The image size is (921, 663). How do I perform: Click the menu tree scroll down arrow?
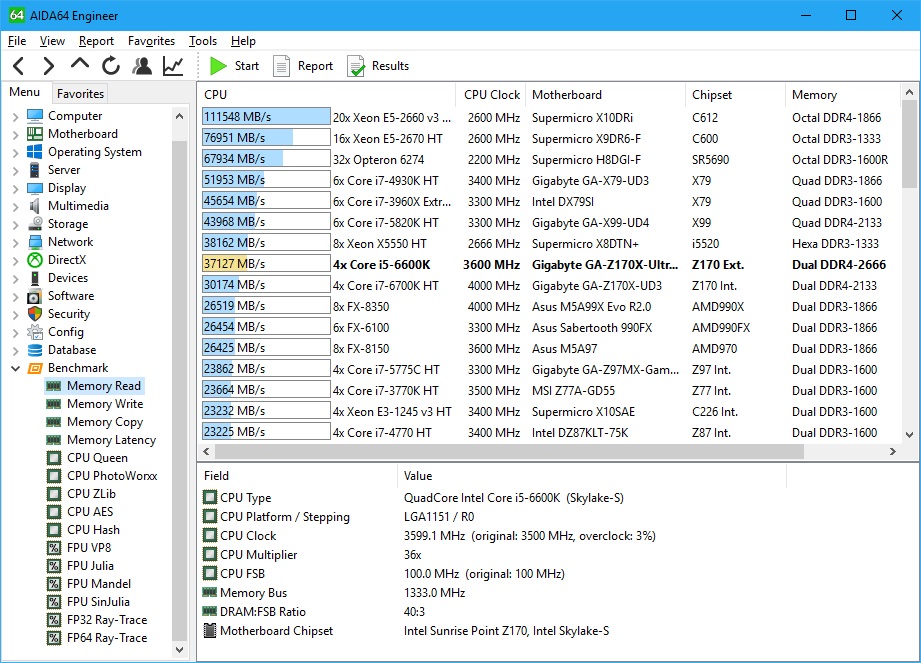(x=180, y=649)
